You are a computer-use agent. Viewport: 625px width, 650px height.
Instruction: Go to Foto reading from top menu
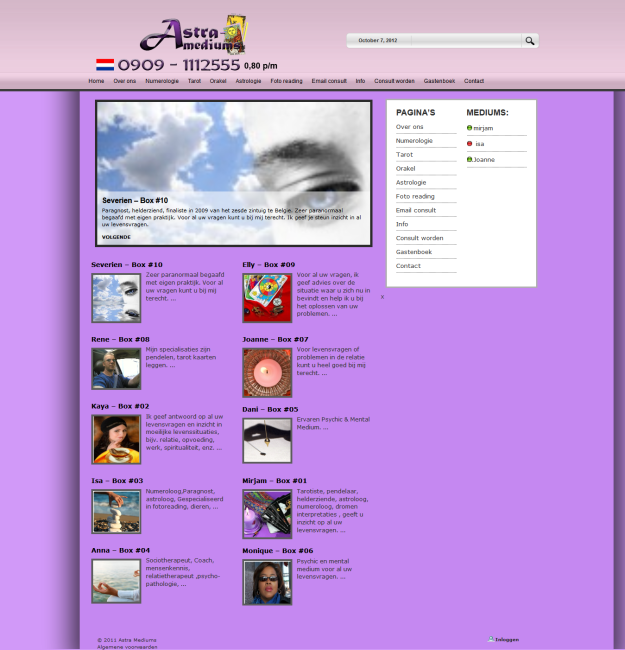pyautogui.click(x=286, y=81)
